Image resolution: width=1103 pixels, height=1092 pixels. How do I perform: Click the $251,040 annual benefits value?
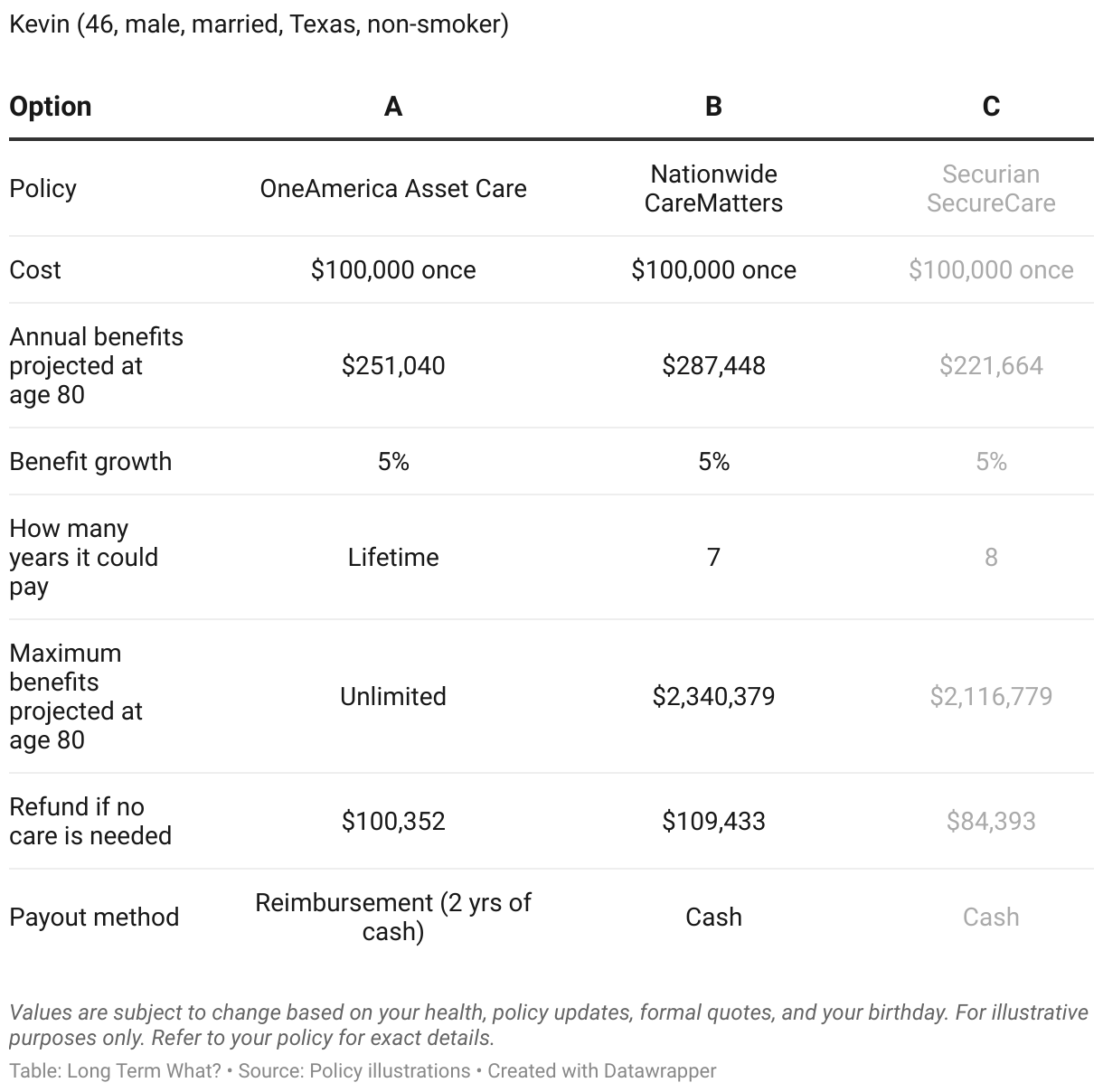click(393, 365)
